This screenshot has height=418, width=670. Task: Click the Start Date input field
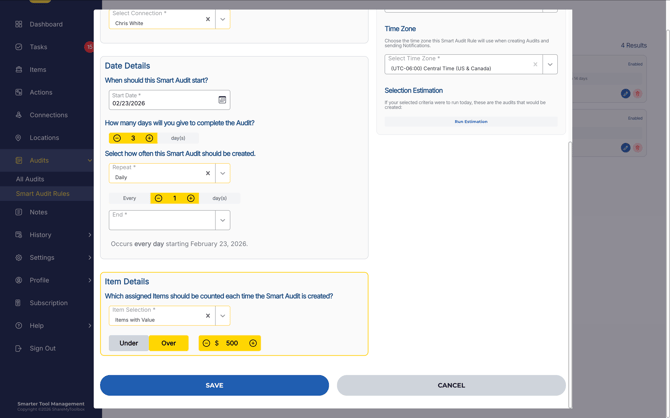click(170, 100)
